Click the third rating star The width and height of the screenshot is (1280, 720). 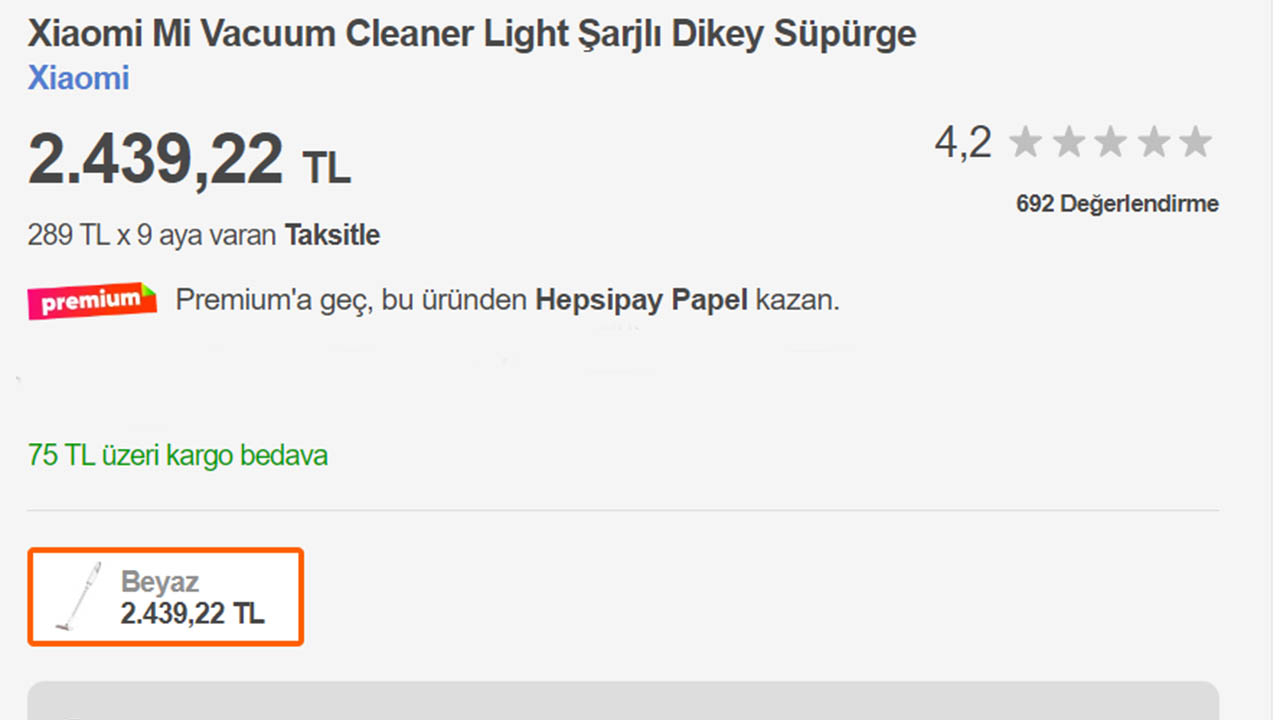1111,143
